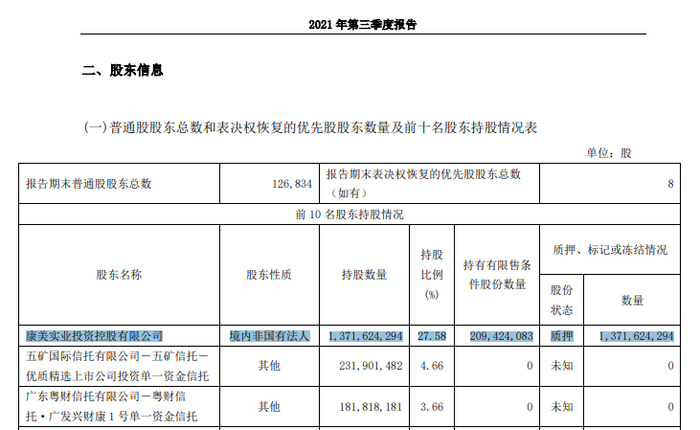
Task: Select '其他' in the 广东粤财信托 row
Action: click(x=269, y=406)
